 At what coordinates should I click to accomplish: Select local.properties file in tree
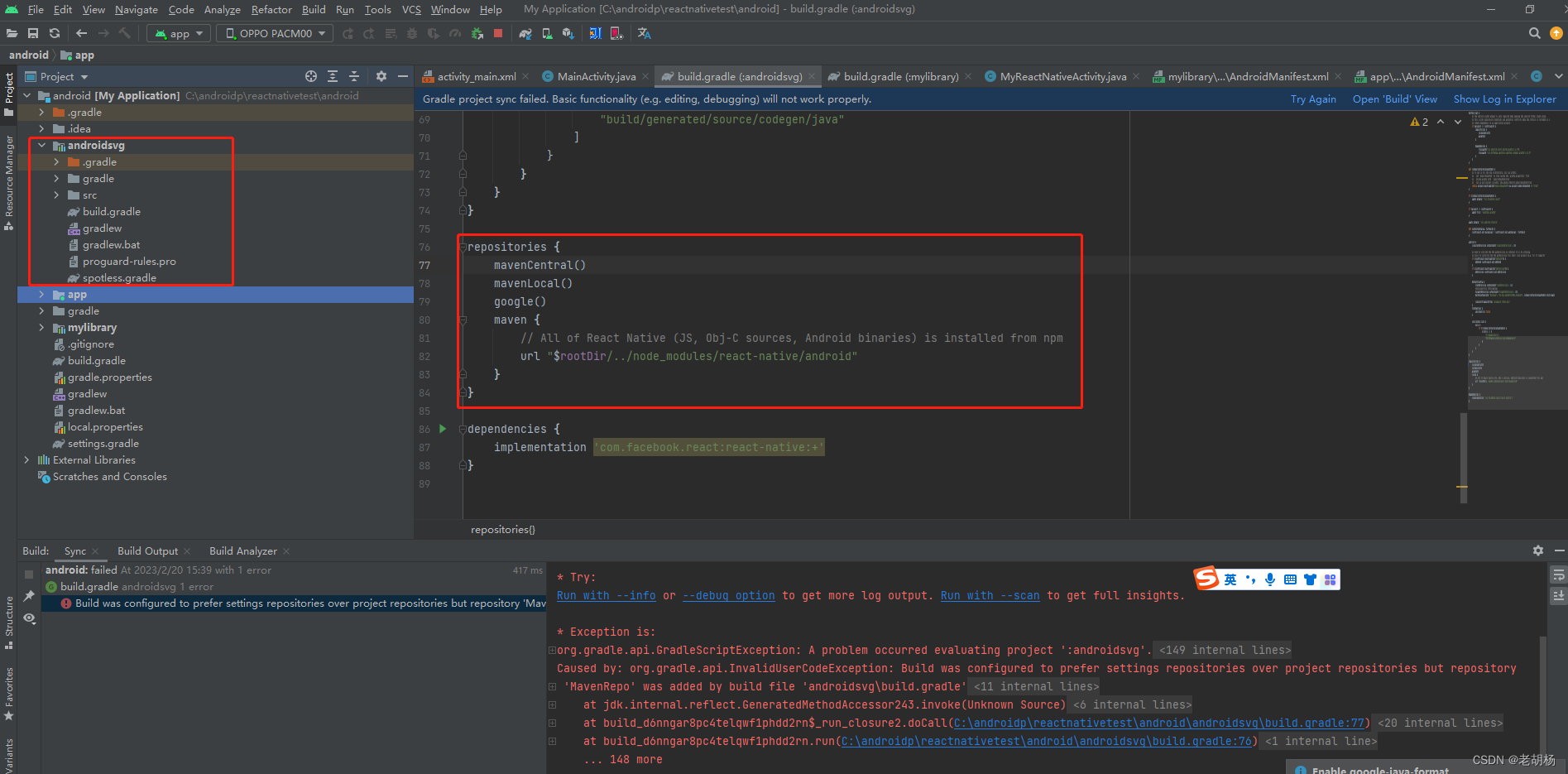(105, 426)
